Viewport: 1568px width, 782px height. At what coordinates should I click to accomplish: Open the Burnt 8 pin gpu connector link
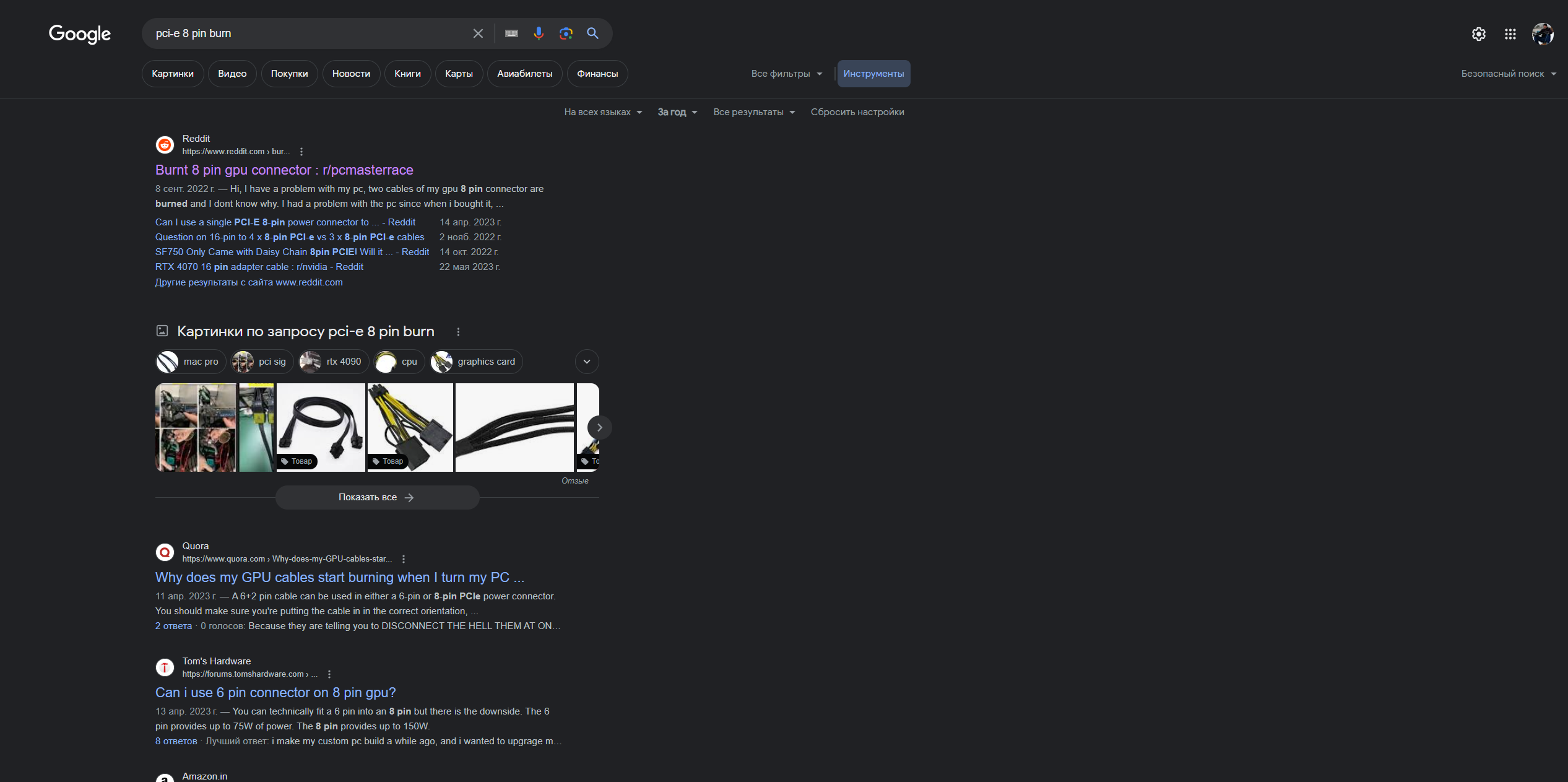284,170
